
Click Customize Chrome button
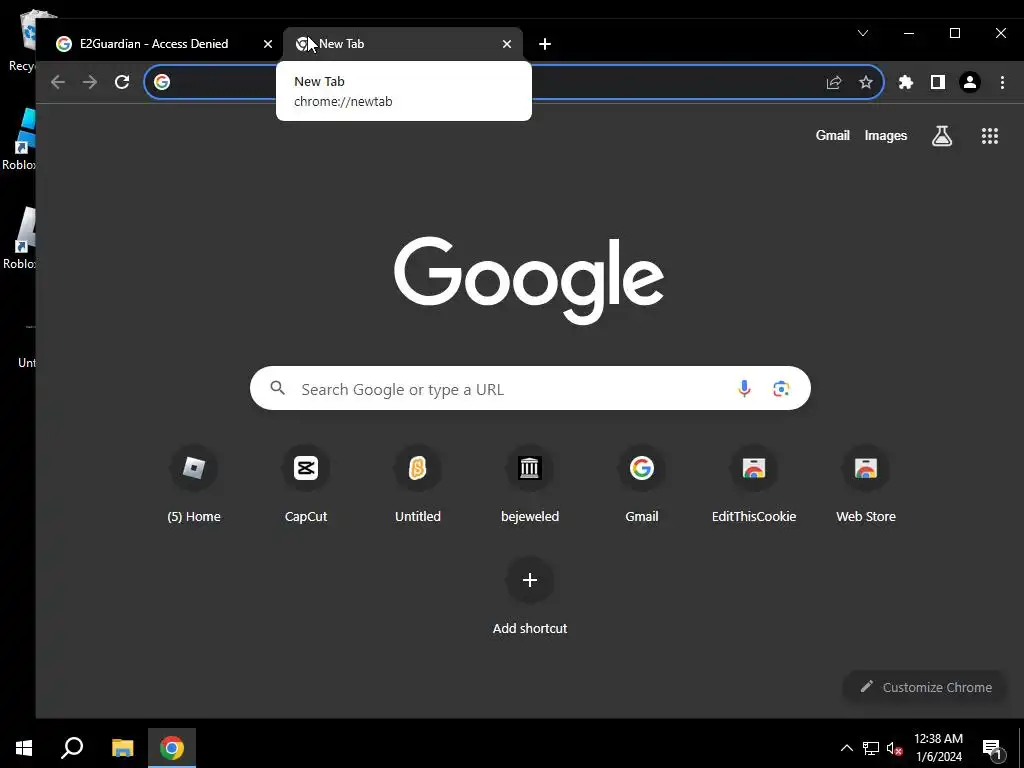click(925, 687)
